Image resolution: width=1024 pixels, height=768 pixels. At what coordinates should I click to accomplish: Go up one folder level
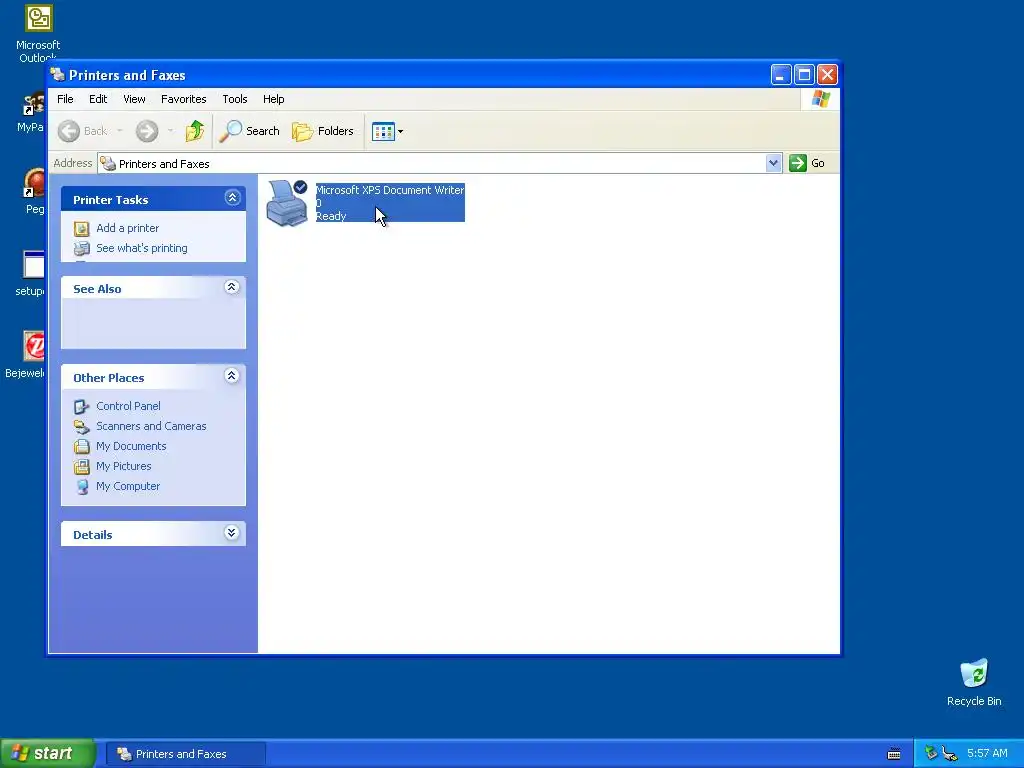(195, 131)
